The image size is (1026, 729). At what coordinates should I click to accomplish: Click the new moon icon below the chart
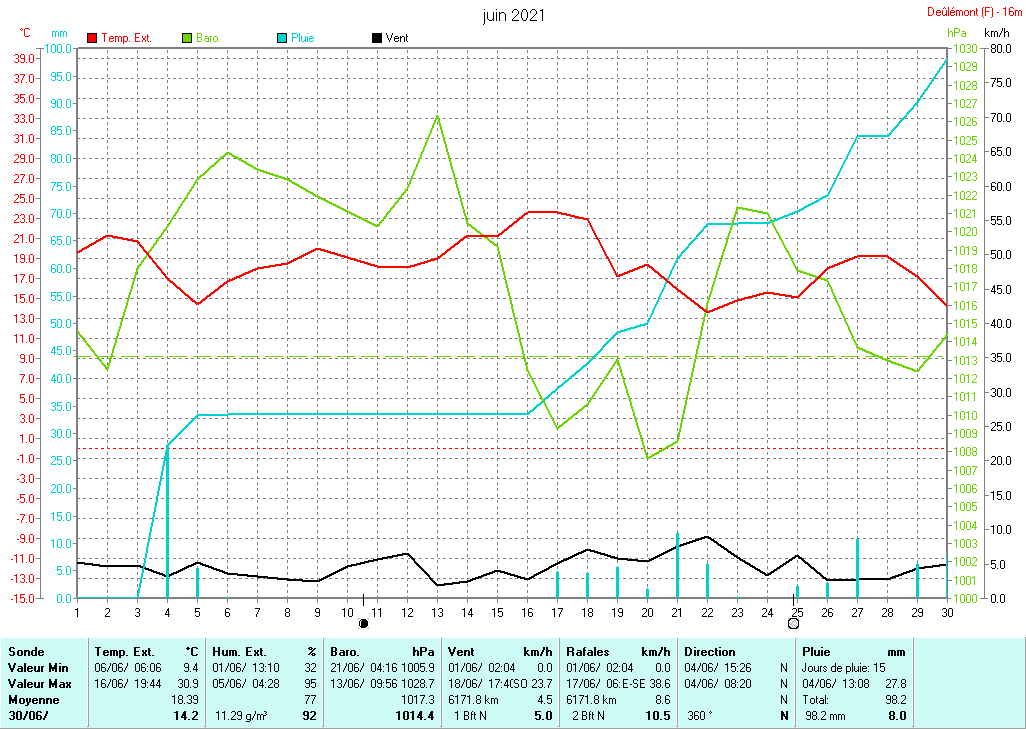[x=364, y=623]
